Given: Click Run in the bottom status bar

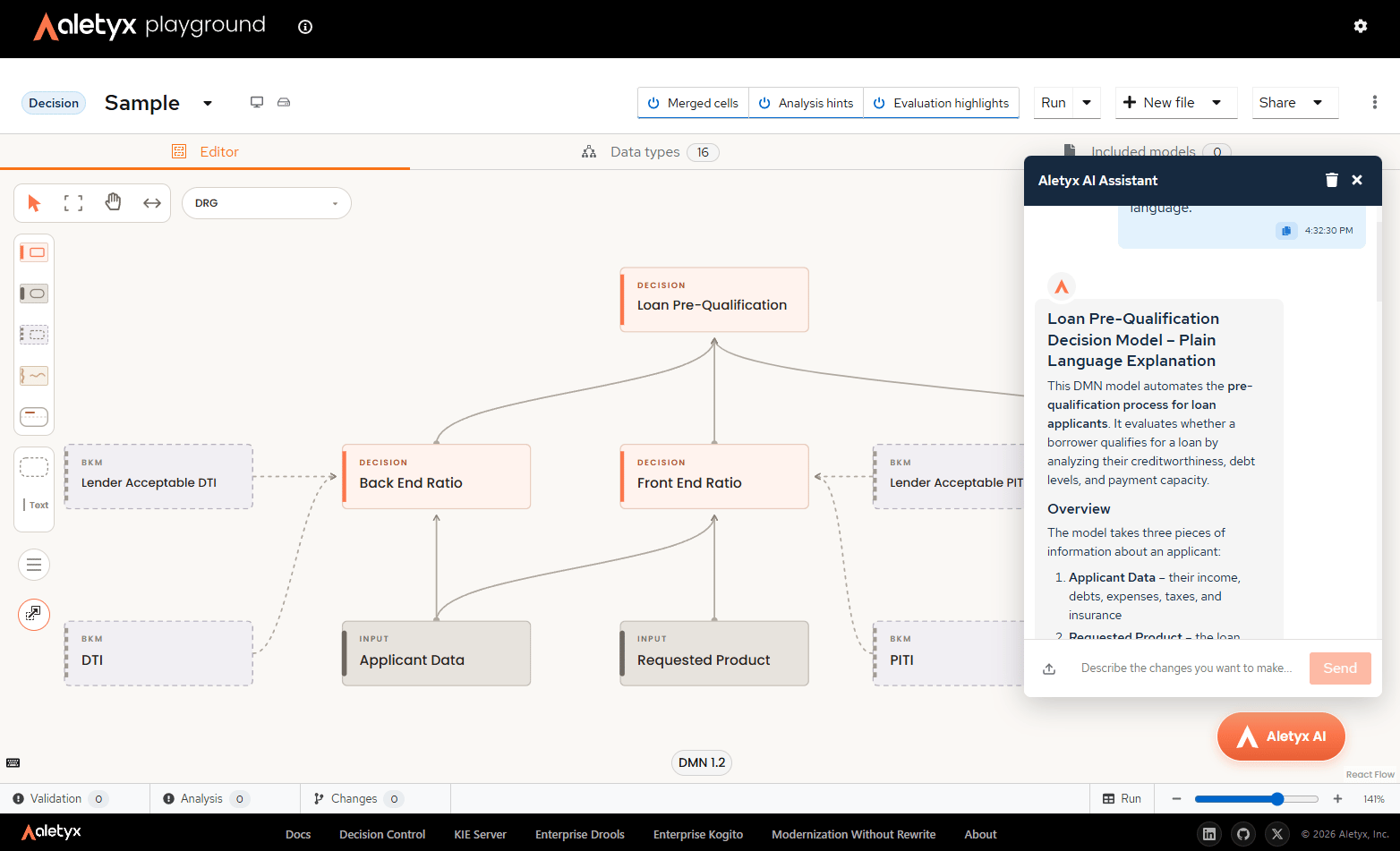Looking at the screenshot, I should 1122,799.
